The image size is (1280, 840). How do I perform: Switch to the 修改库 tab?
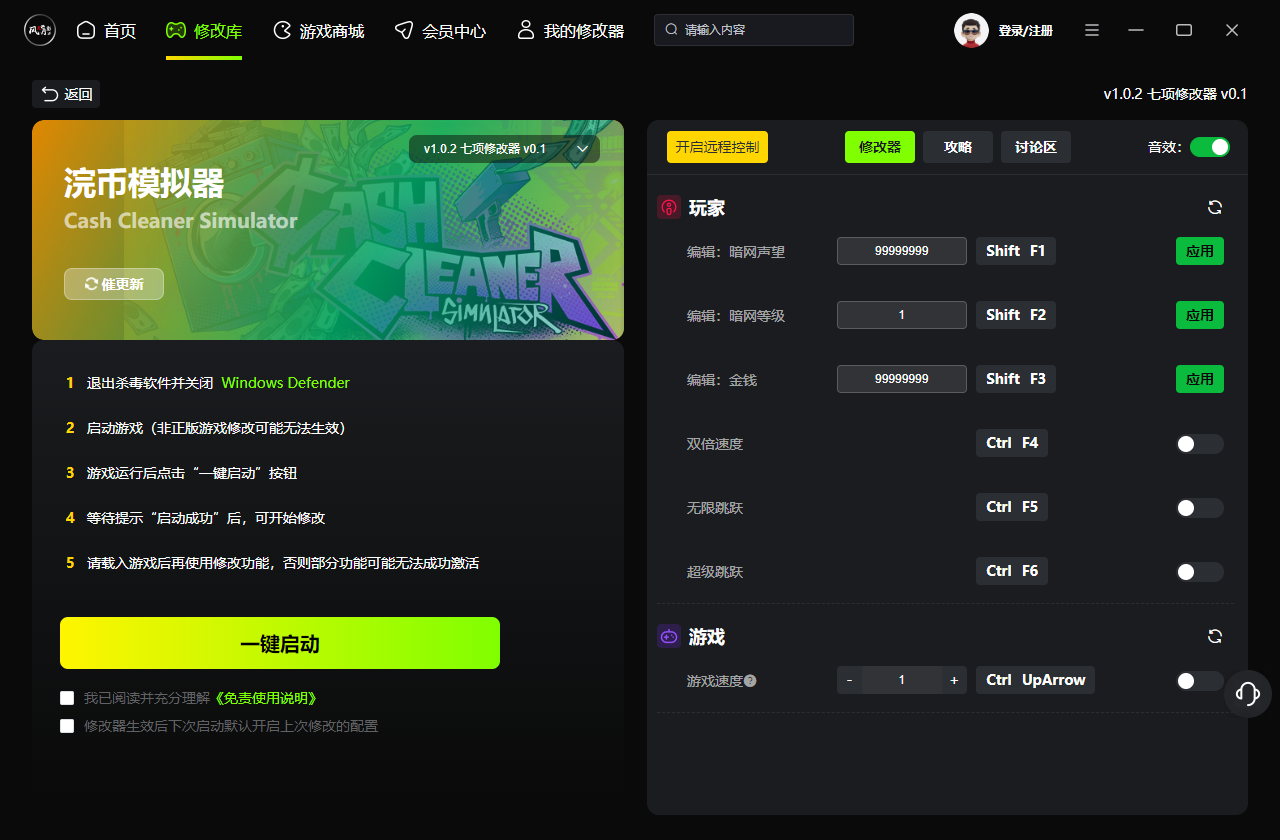(x=204, y=31)
